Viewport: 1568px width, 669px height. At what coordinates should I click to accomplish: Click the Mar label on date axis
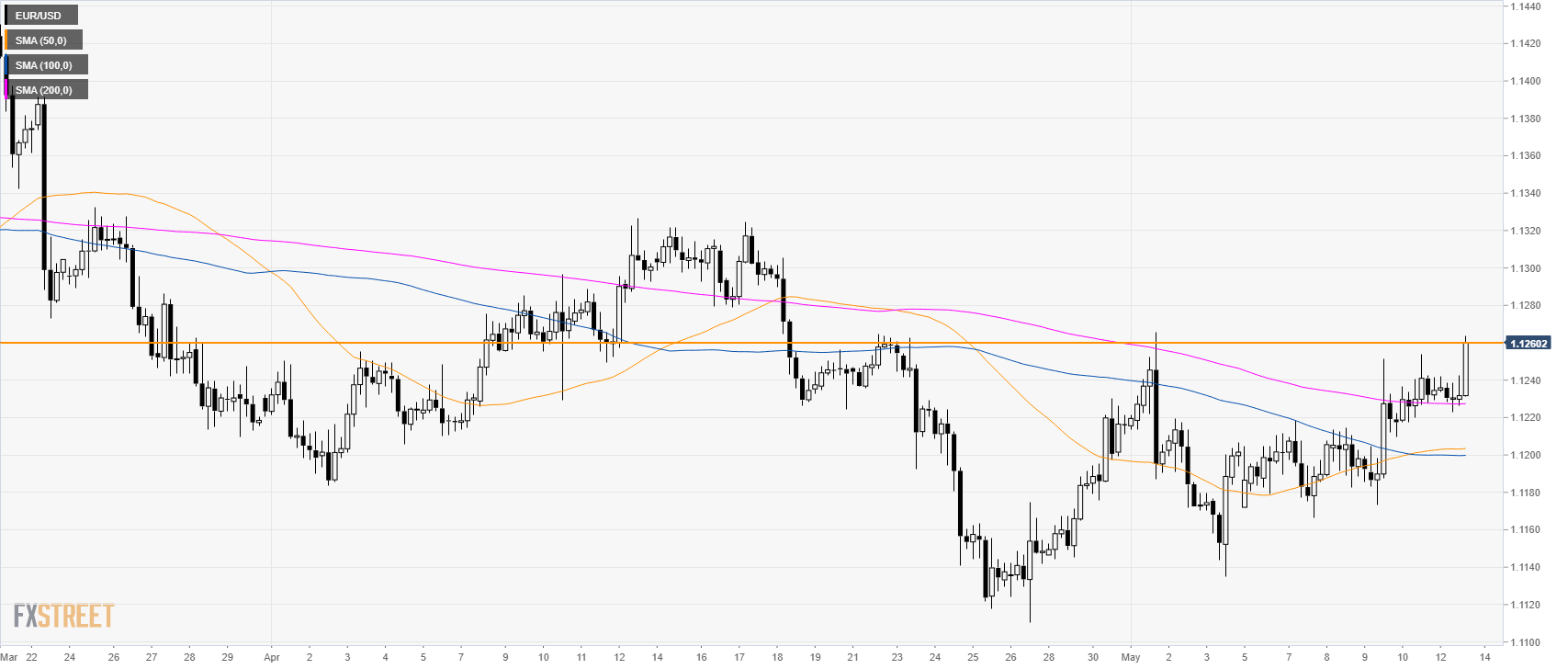(x=9, y=657)
